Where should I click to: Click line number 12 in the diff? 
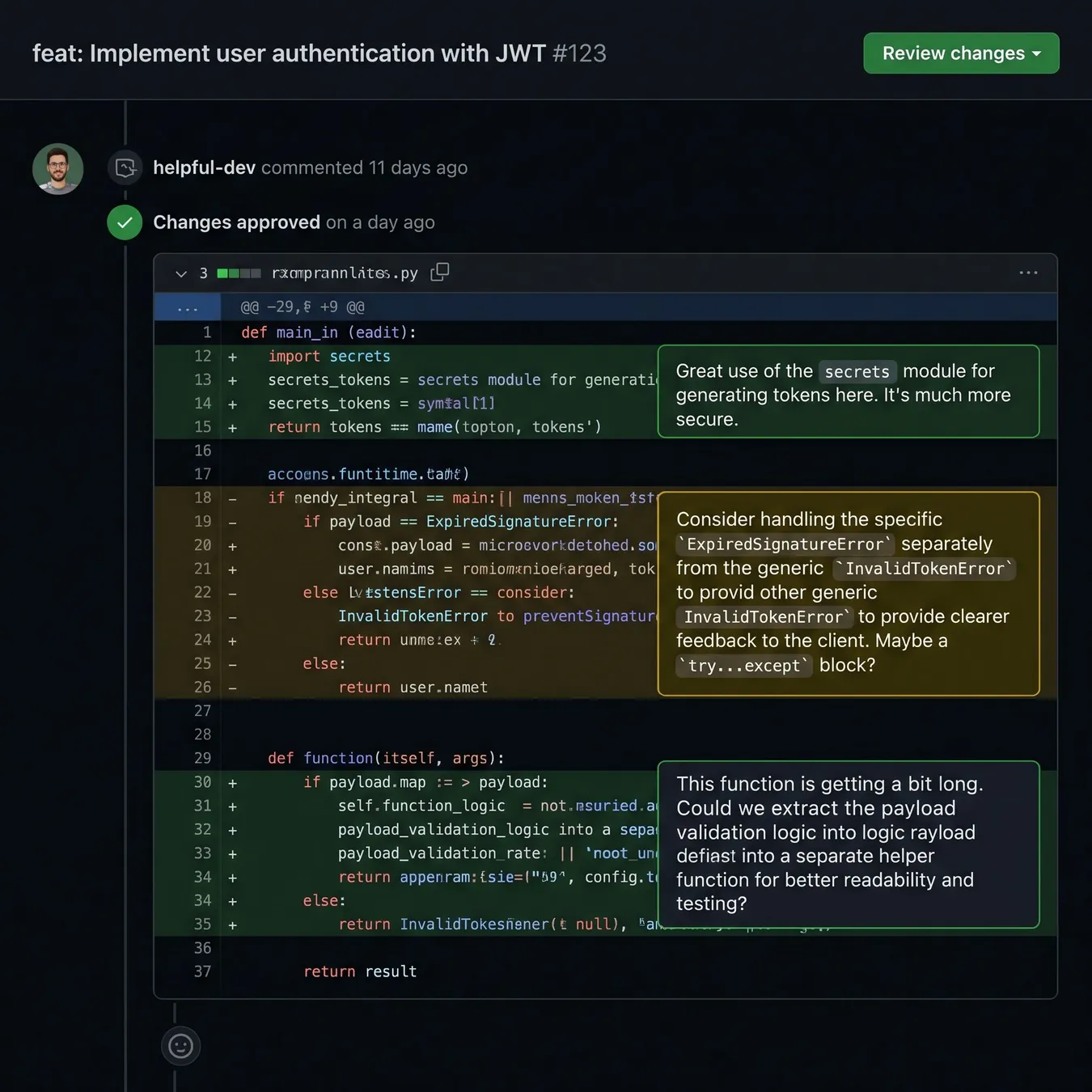pos(202,356)
